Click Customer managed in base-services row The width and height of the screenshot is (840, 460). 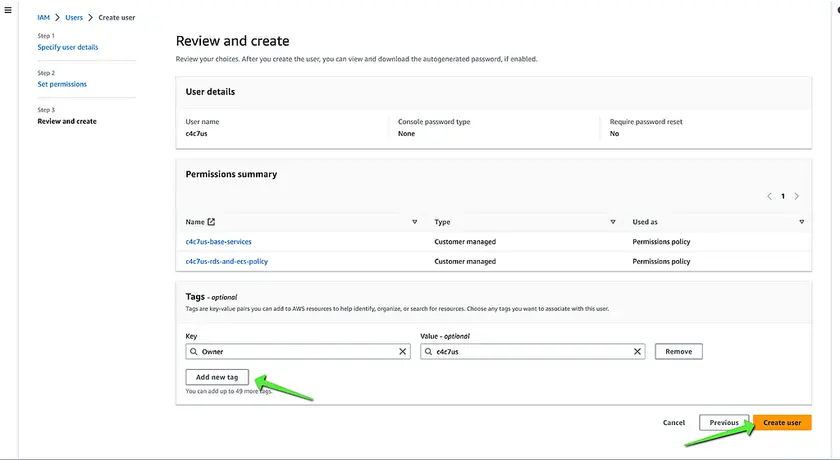(465, 242)
